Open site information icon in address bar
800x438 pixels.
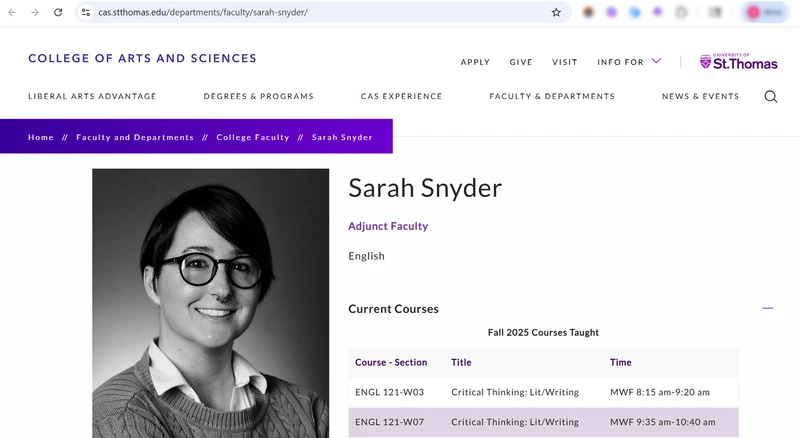pos(86,12)
